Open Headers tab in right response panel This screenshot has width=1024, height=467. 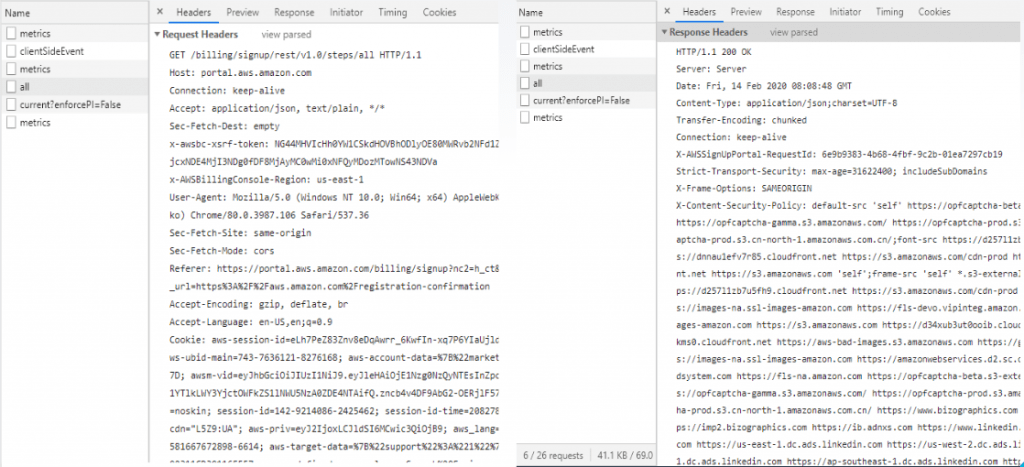pos(699,12)
